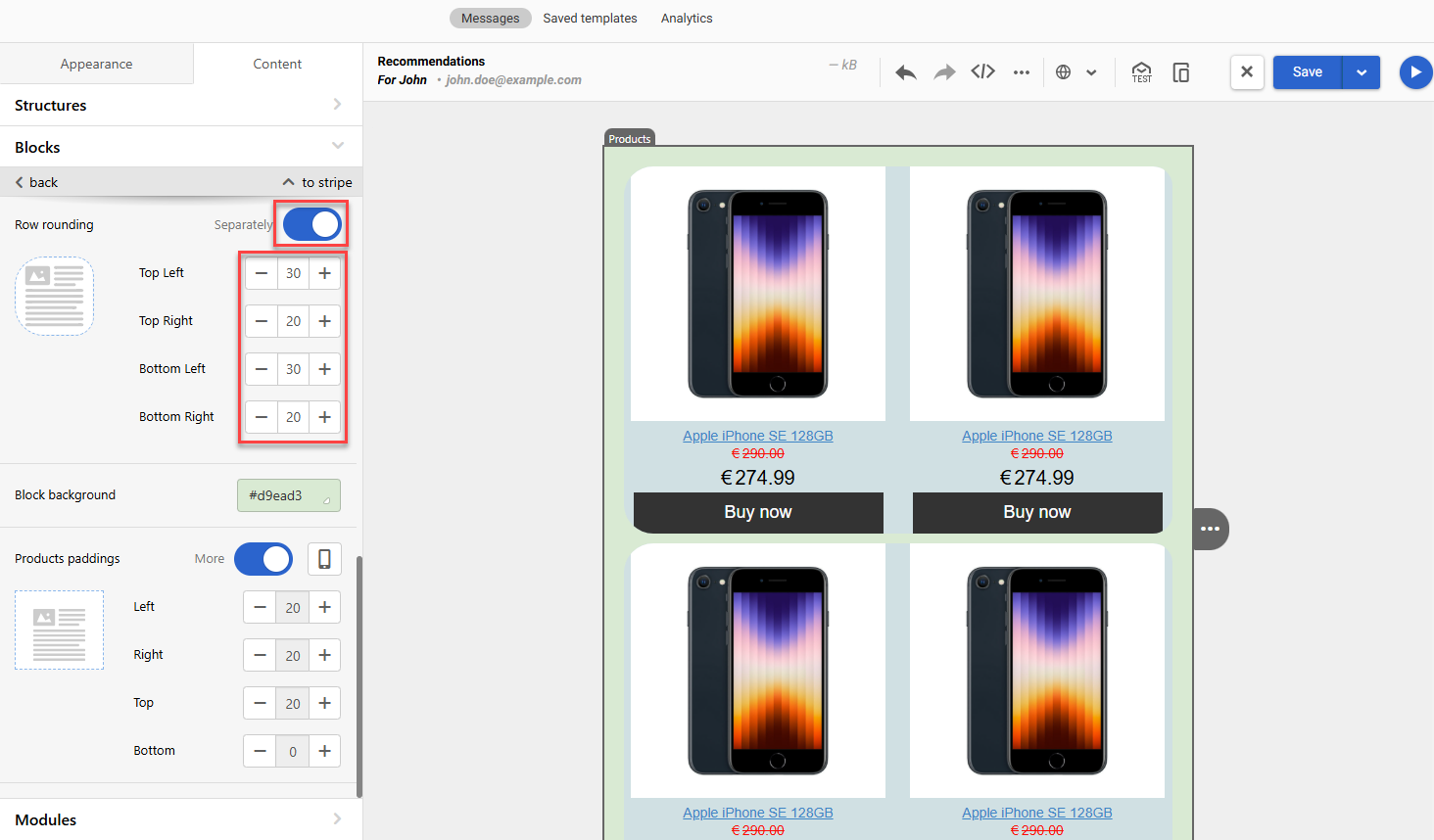Decrease Bottom padding value
Screen dimensions: 1434x840
(x=260, y=751)
